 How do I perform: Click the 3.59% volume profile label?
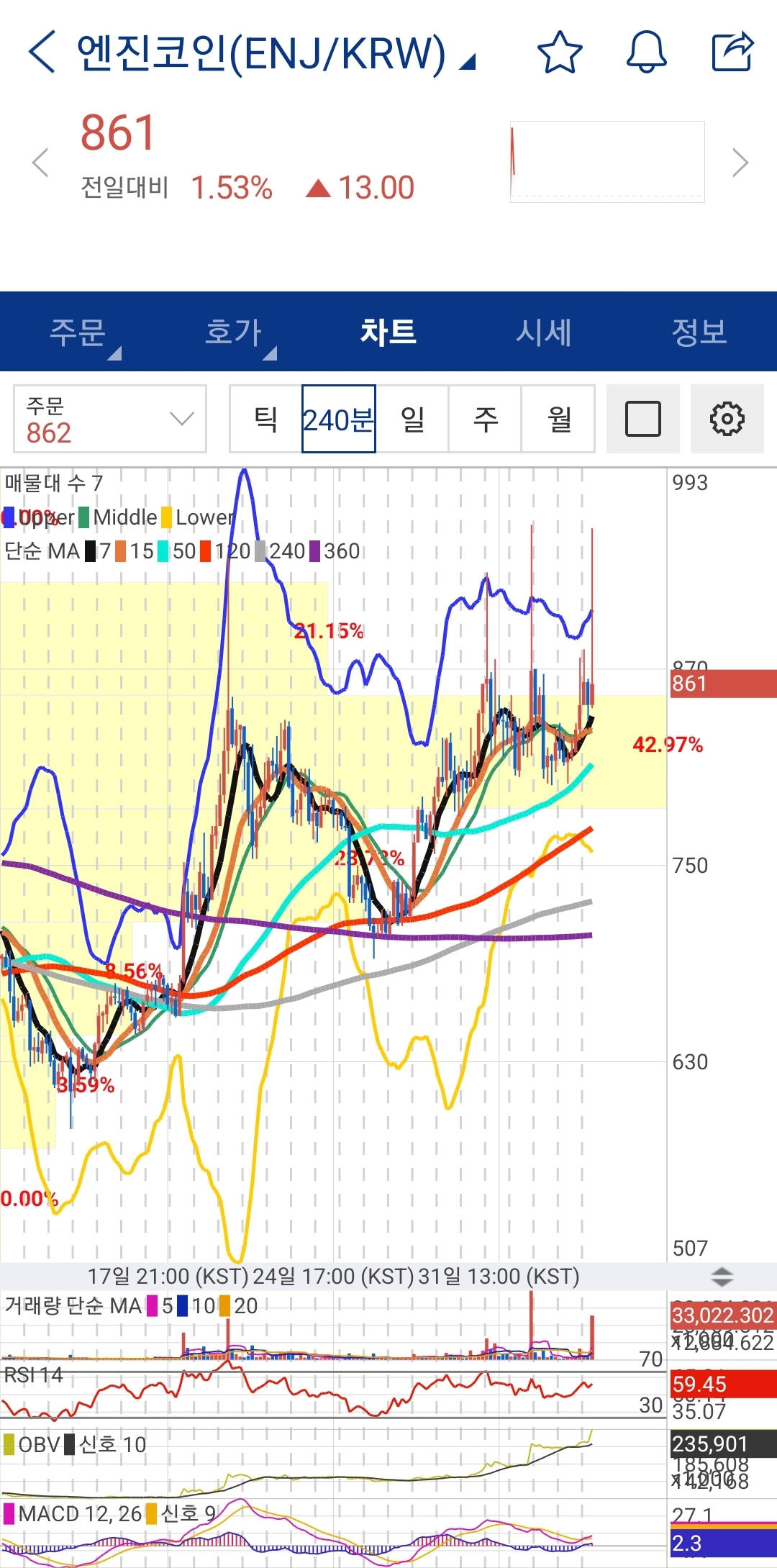(x=86, y=1085)
